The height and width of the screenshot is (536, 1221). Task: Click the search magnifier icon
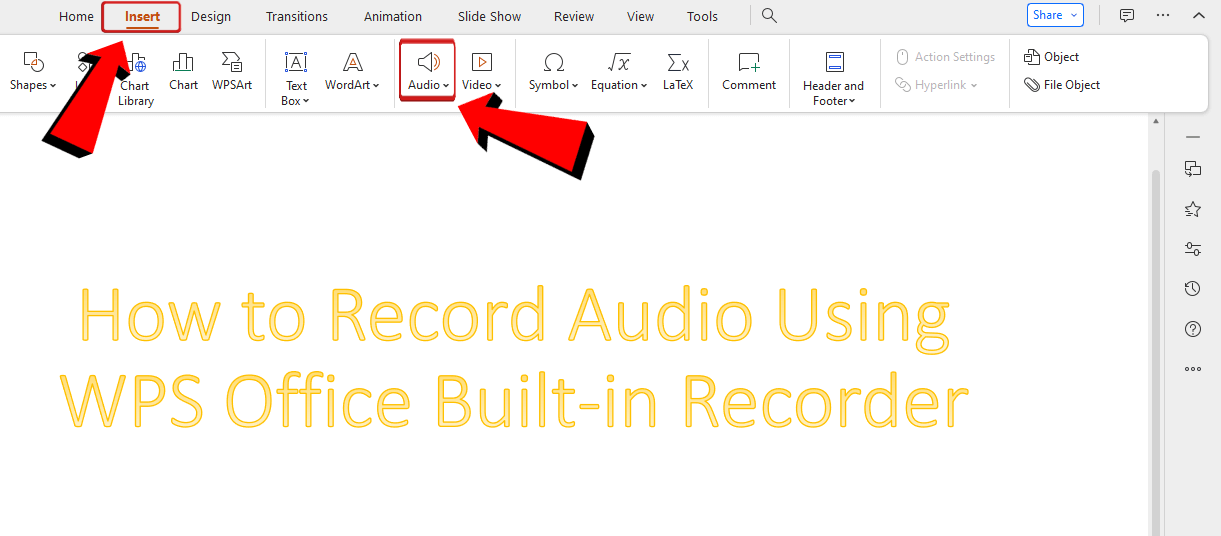point(769,15)
